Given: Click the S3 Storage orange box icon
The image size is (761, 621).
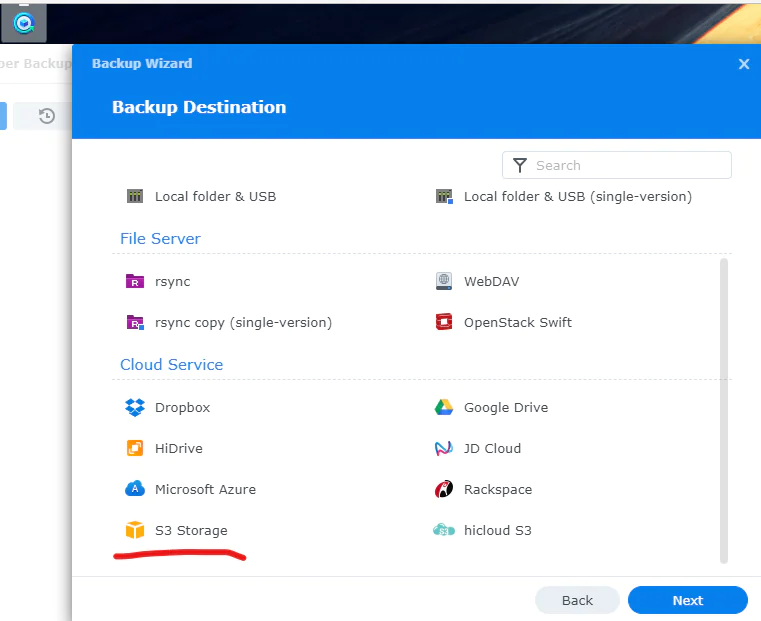Looking at the screenshot, I should (135, 530).
